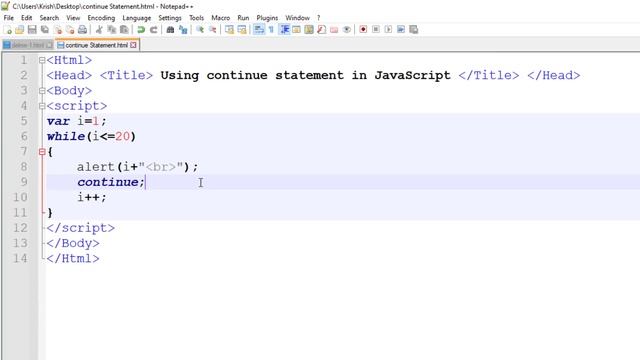The height and width of the screenshot is (360, 640).
Task: Open the Settings menu
Action: coord(170,18)
